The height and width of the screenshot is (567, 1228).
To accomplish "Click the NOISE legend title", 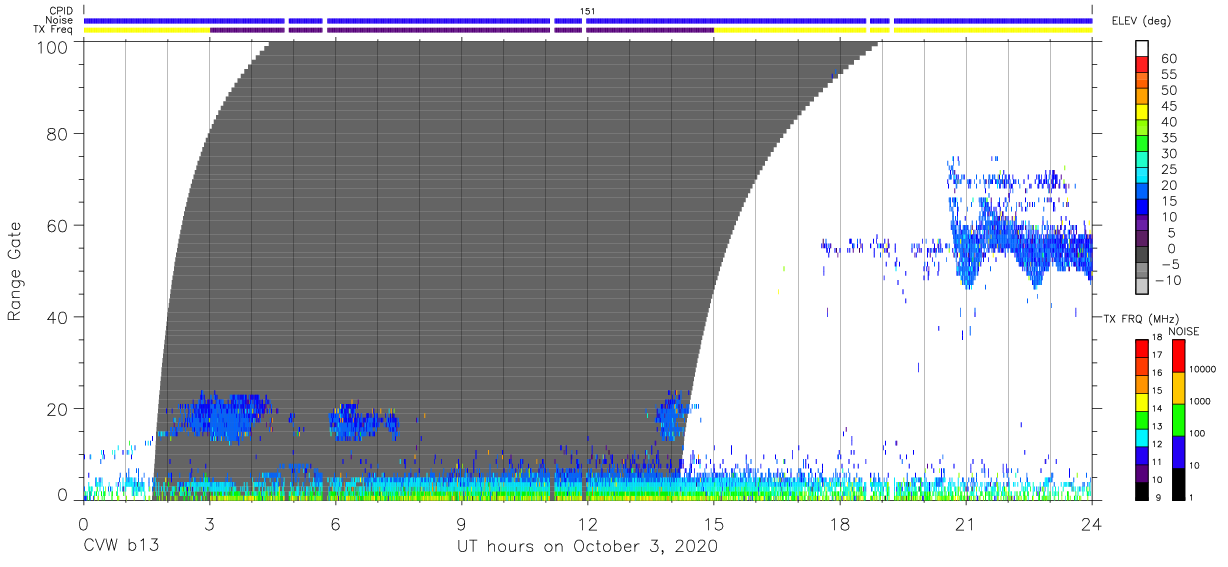I will point(1184,331).
